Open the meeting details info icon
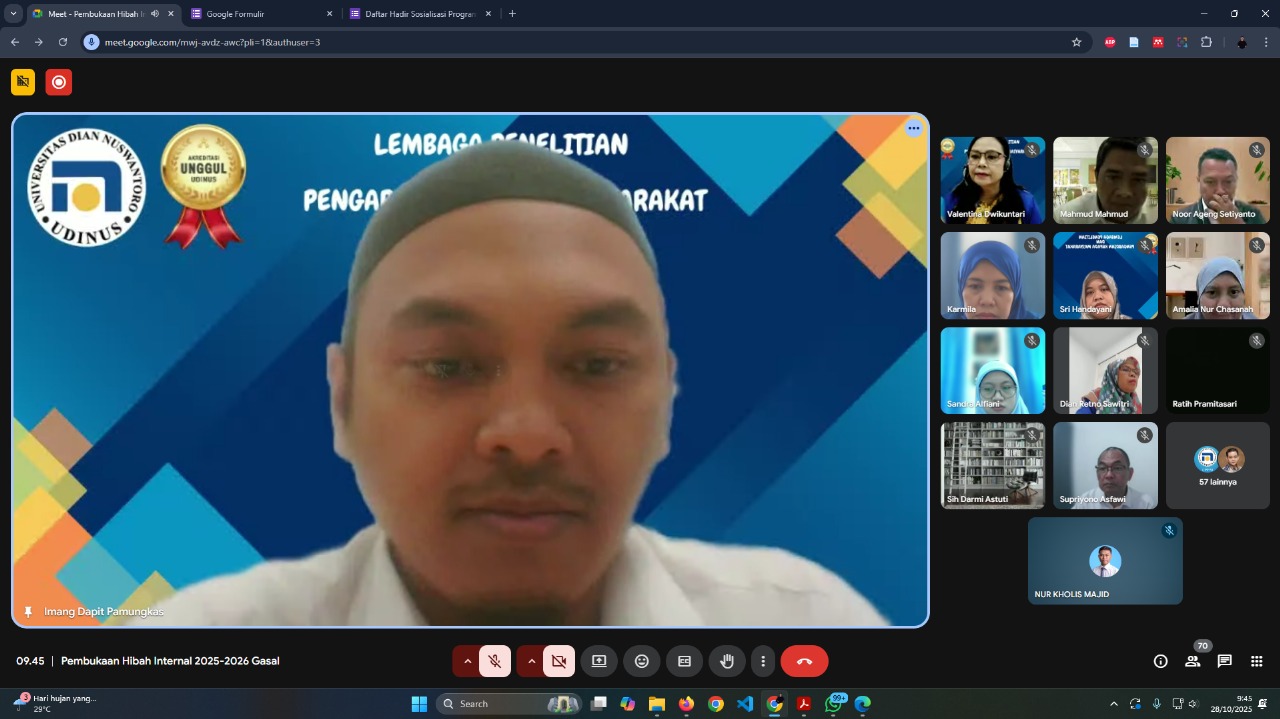 tap(1160, 661)
